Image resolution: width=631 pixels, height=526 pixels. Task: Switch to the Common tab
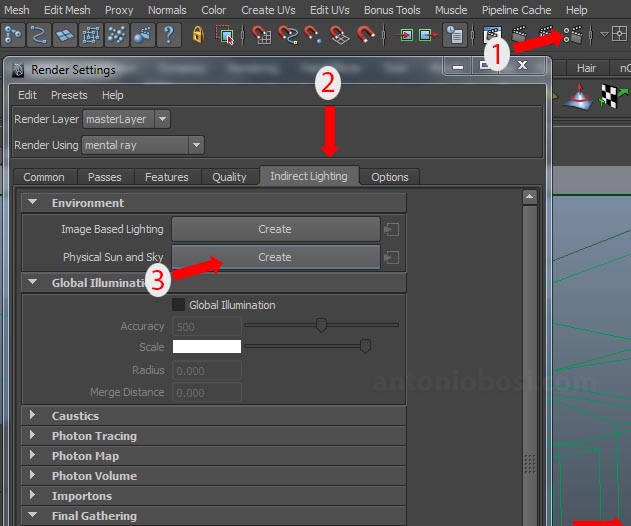44,177
